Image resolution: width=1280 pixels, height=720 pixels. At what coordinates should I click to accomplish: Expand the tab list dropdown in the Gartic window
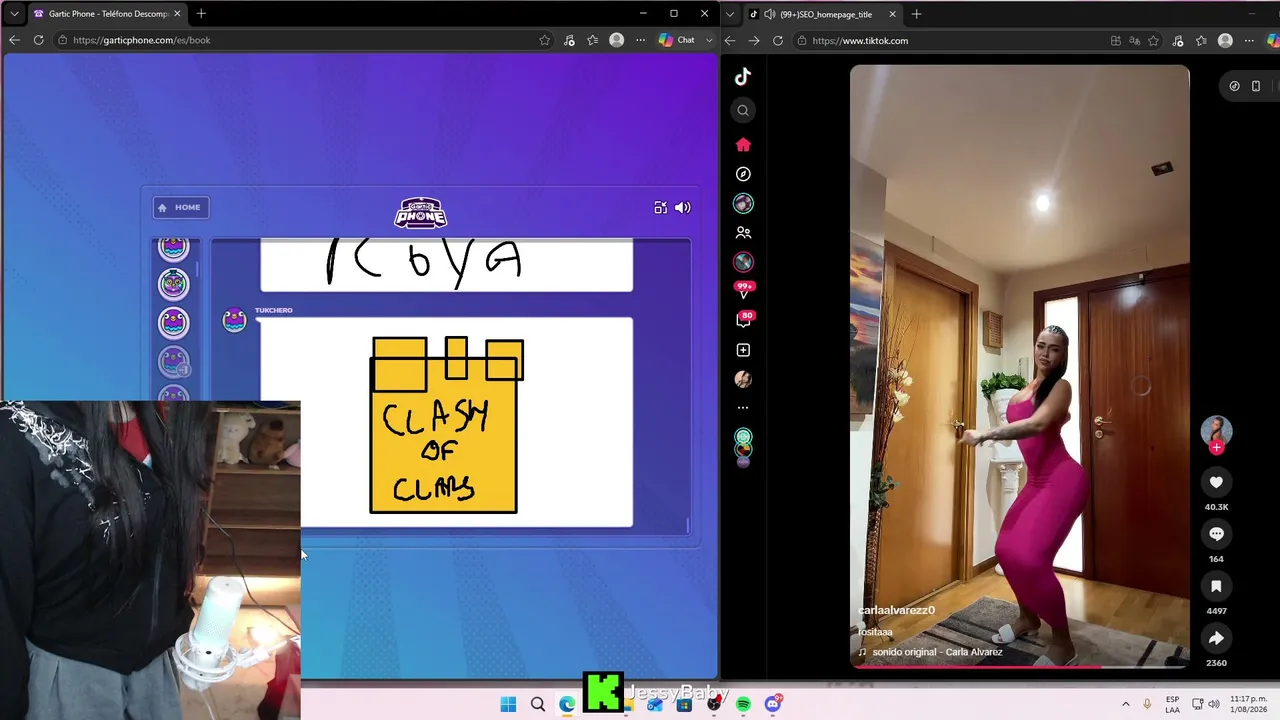[x=14, y=14]
